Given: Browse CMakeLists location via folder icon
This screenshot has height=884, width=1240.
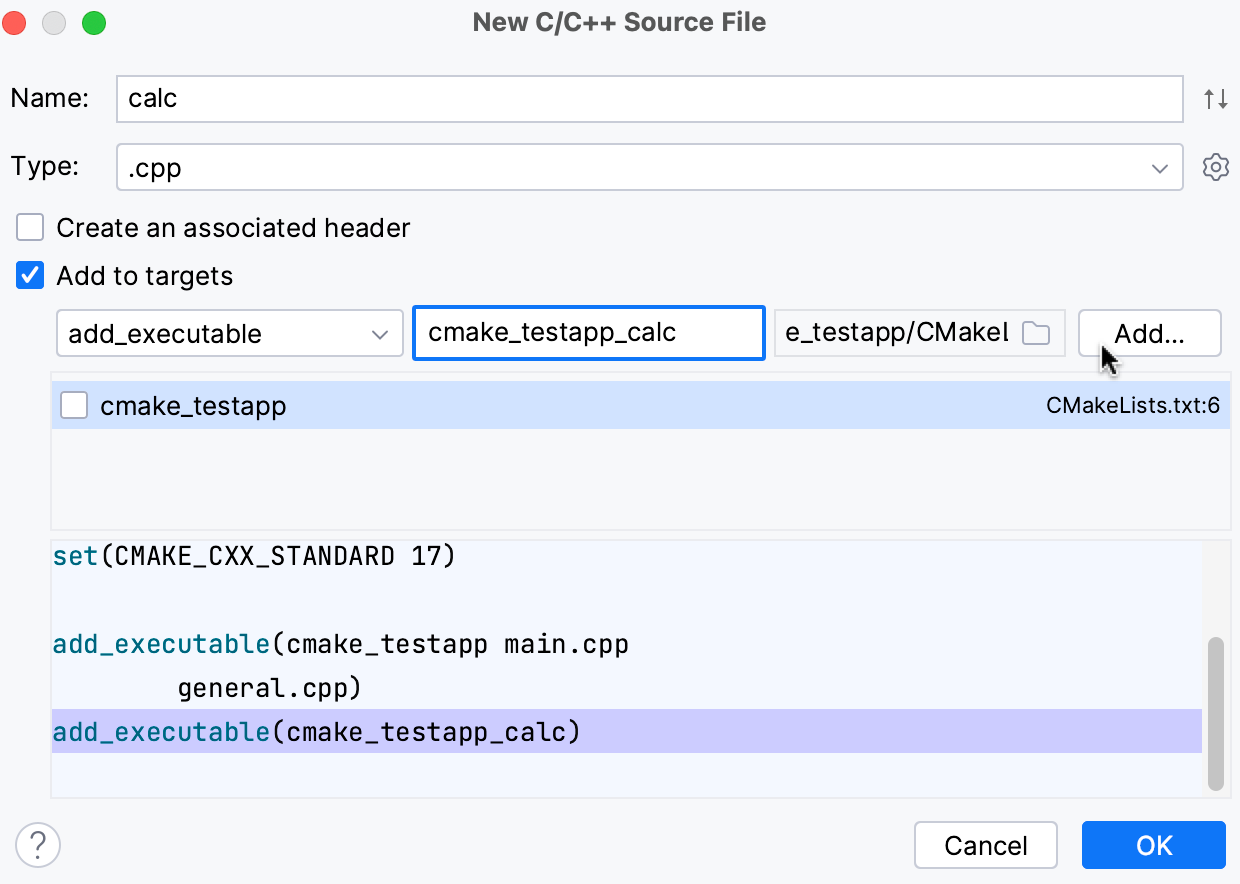Looking at the screenshot, I should pyautogui.click(x=1035, y=332).
